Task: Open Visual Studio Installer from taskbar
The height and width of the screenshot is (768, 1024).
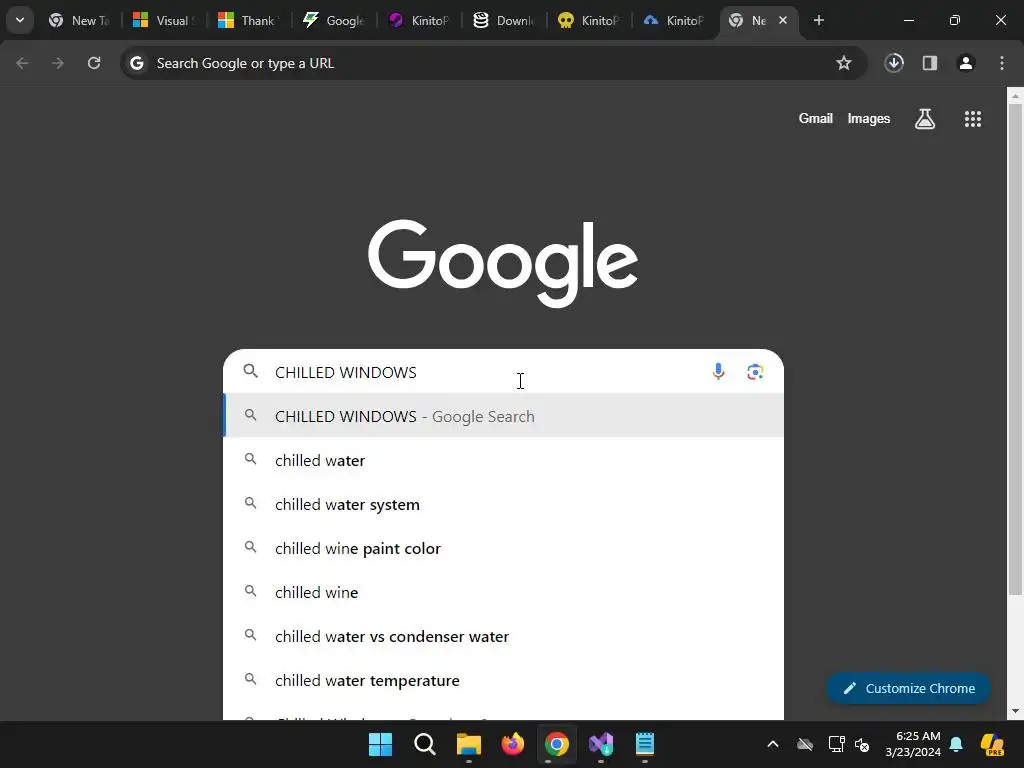Action: tap(601, 744)
